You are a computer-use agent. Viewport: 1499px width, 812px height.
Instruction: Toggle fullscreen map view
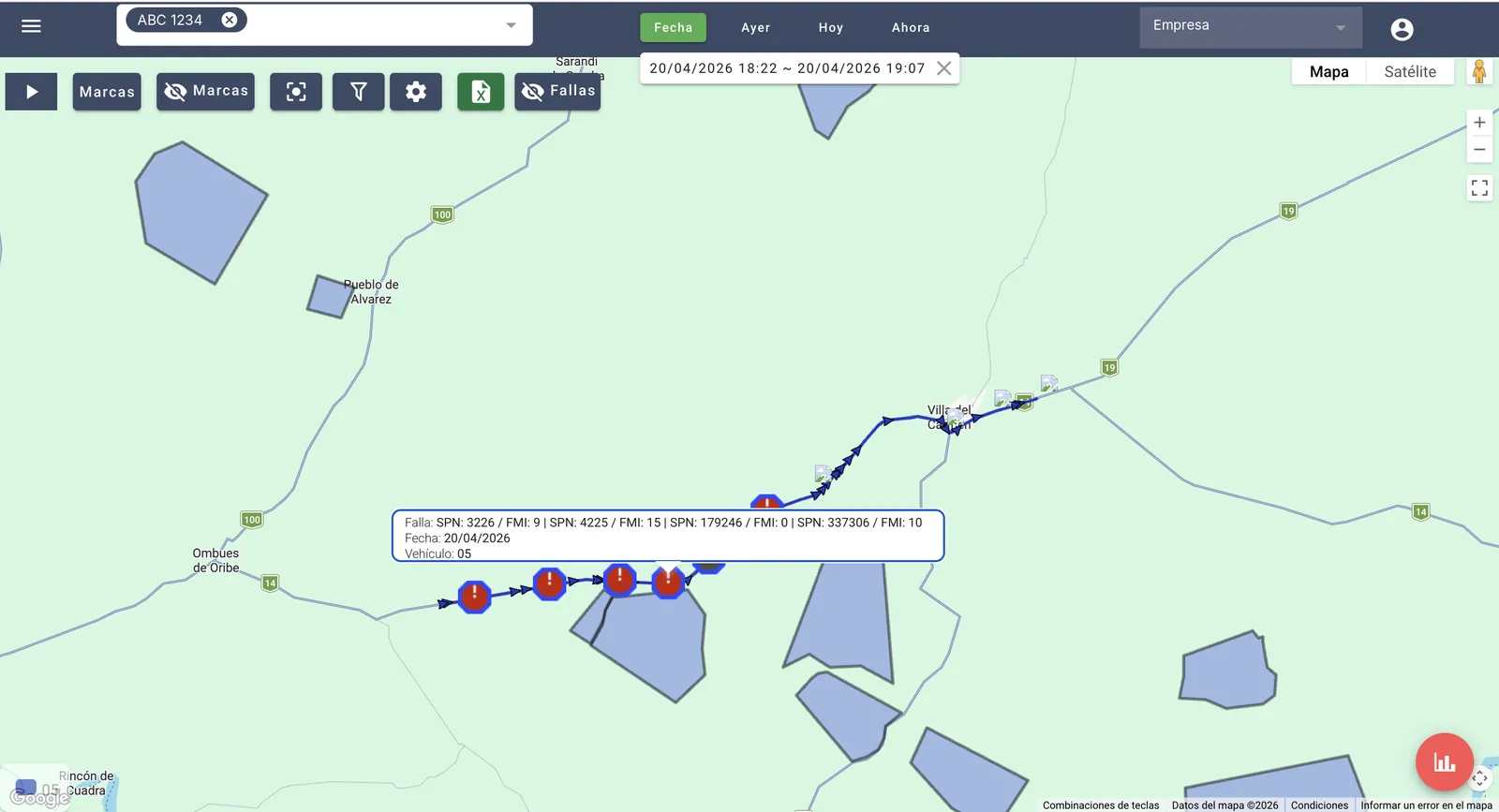click(1479, 188)
